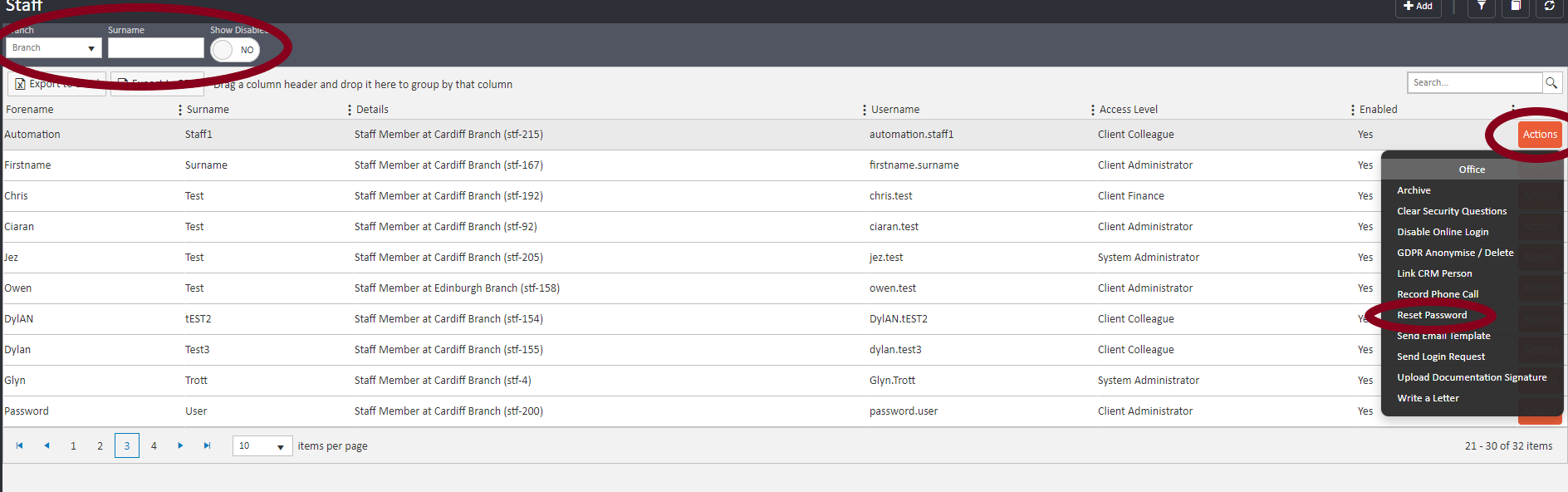Screen dimensions: 1568x492
Task: Click the copy icon in top bar
Action: 1515,6
